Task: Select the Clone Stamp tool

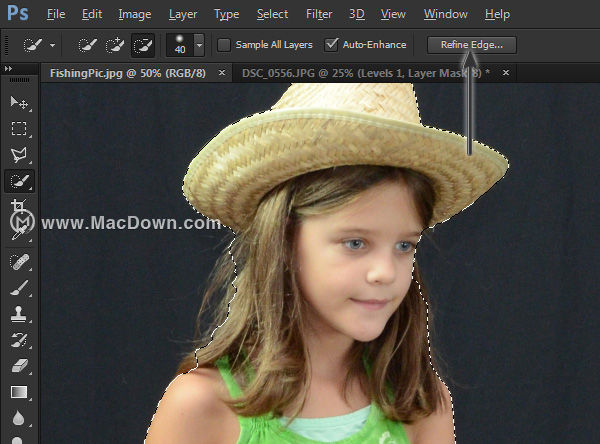Action: coord(19,314)
